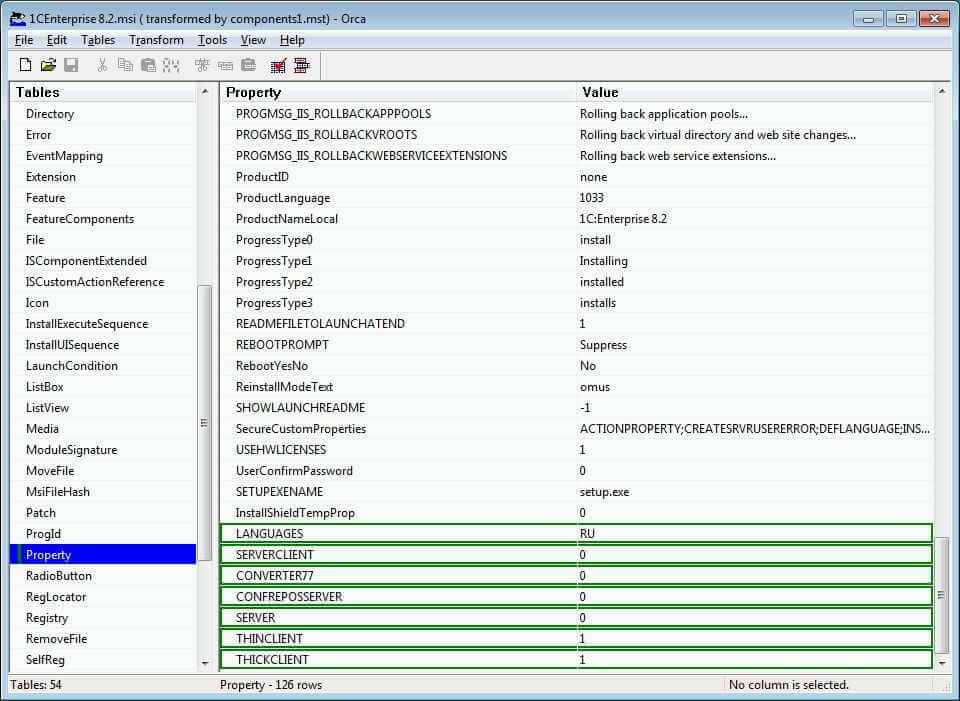Select the Error table

pyautogui.click(x=39, y=135)
